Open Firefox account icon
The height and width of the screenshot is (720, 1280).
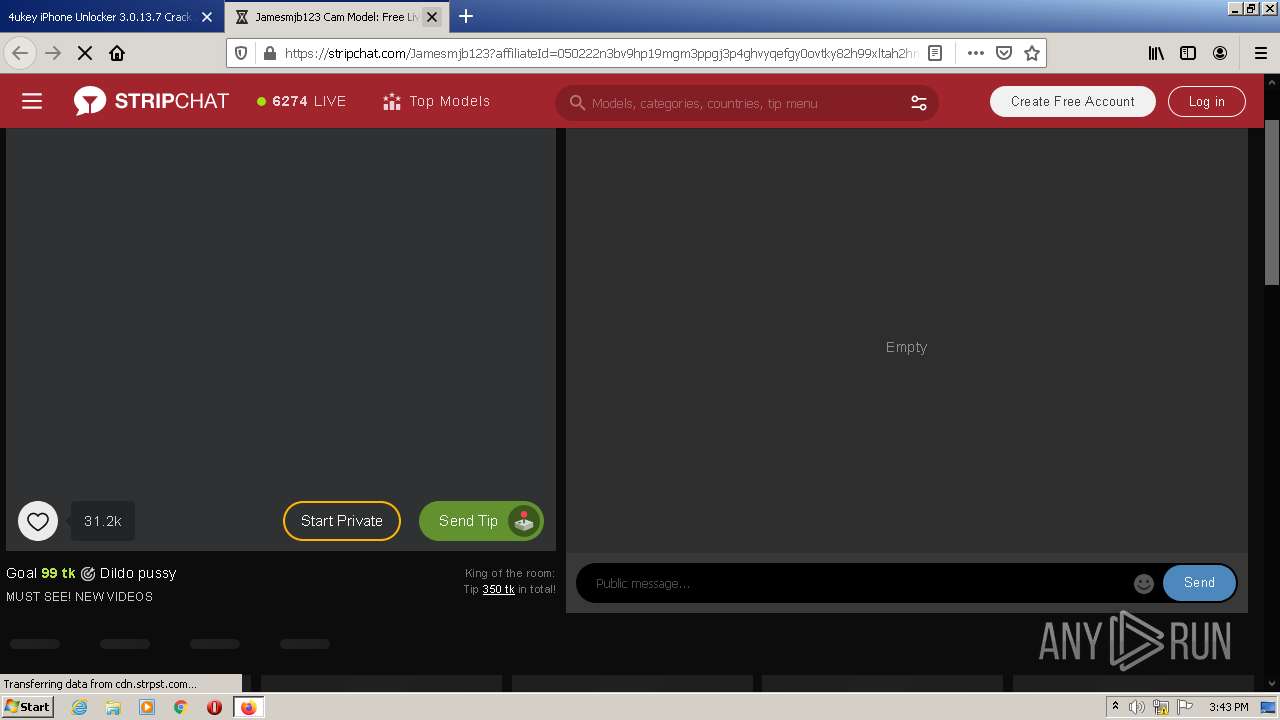pos(1220,53)
